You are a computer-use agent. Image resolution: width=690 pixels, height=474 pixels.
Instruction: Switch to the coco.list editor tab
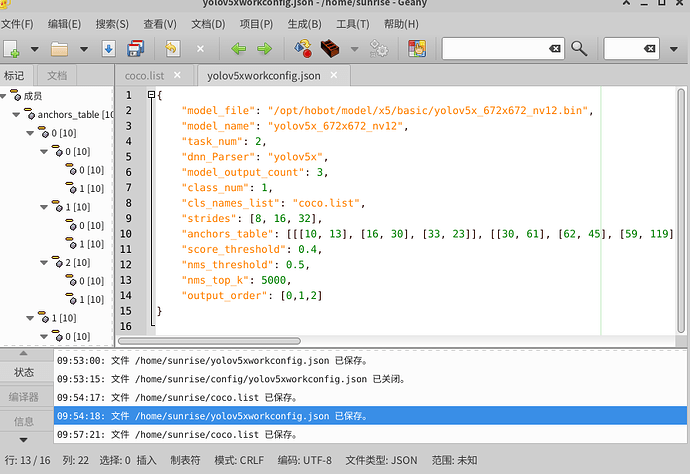tap(144, 76)
